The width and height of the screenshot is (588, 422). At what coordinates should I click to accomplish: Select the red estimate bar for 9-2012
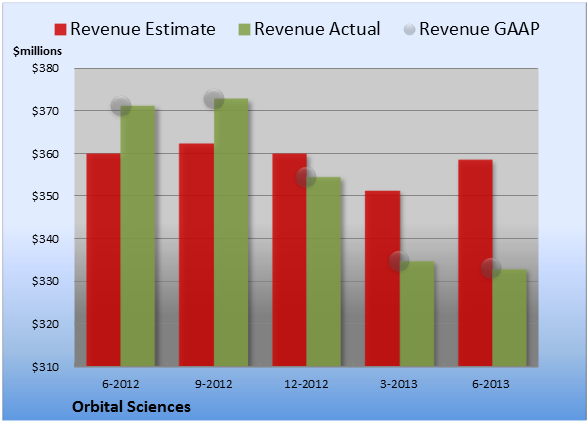196,255
